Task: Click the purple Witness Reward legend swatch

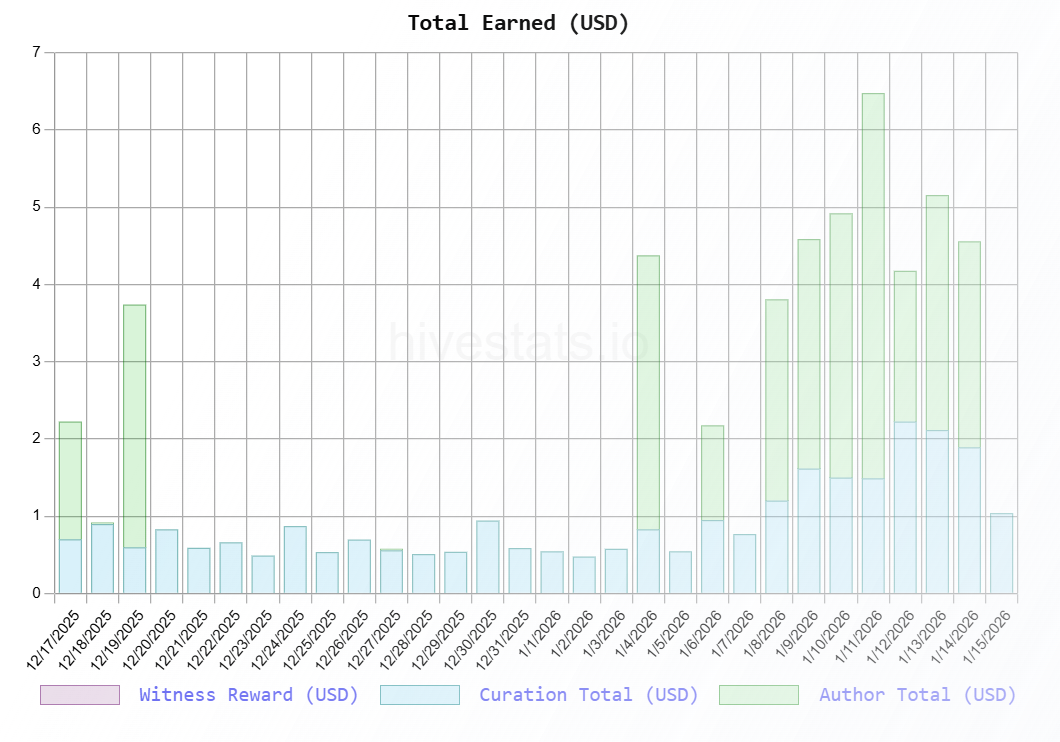Action: point(79,694)
